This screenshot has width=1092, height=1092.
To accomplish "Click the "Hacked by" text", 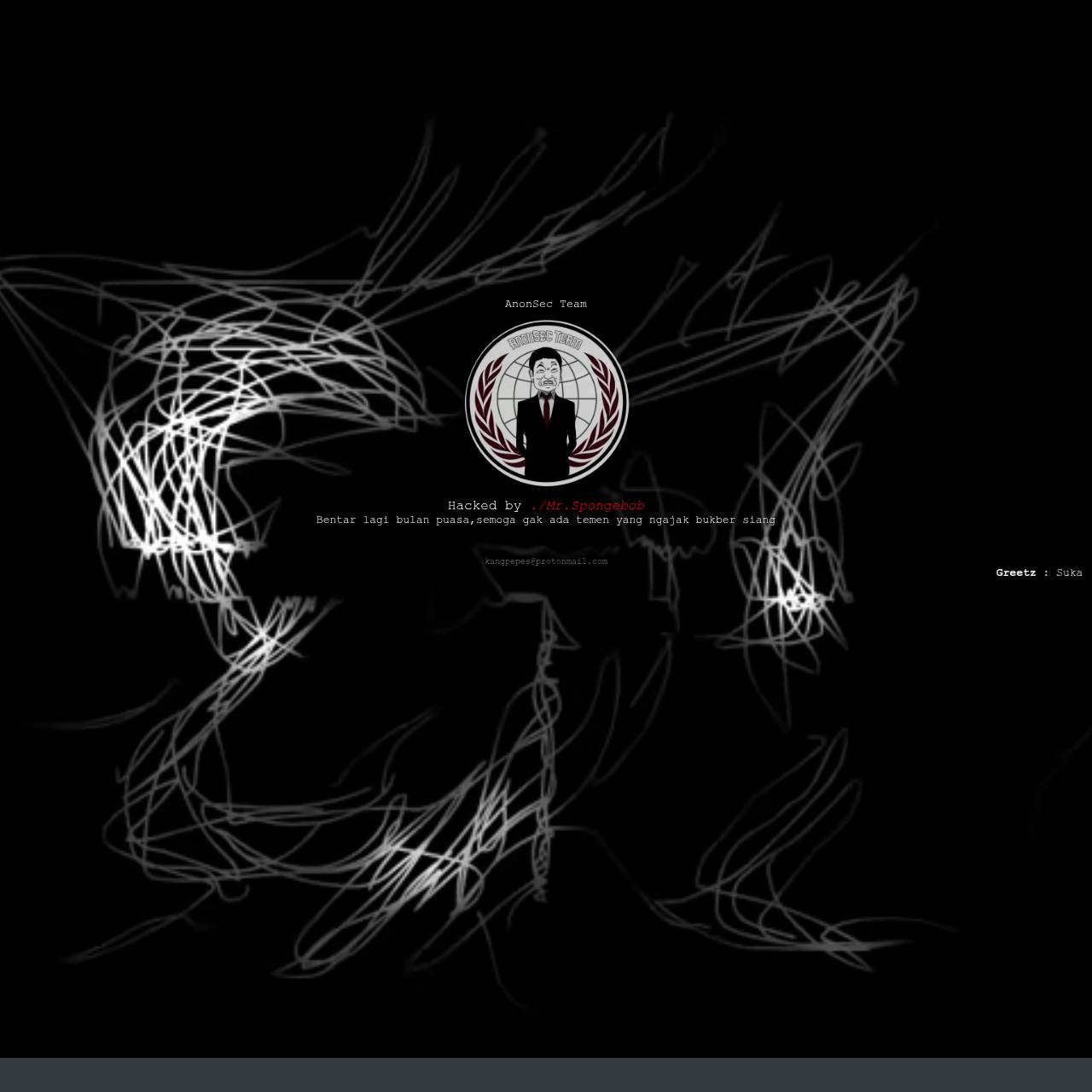I will click(x=485, y=506).
